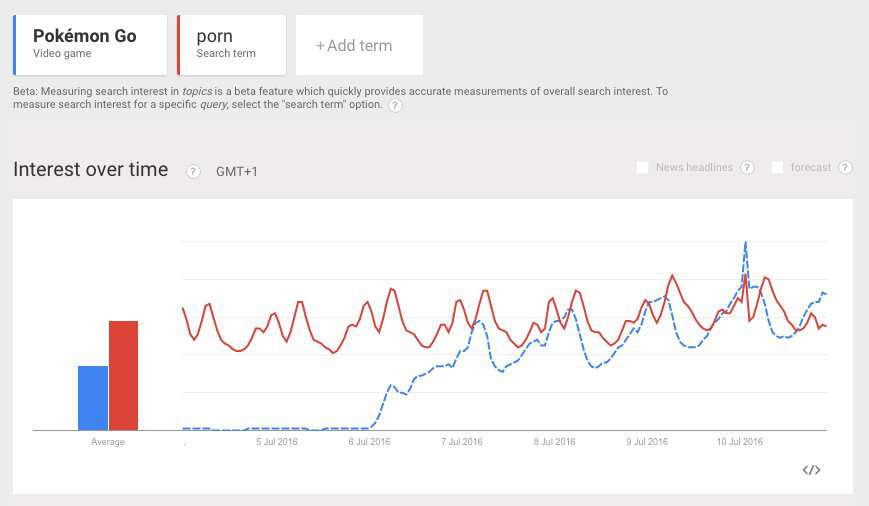This screenshot has height=506, width=869.
Task: Click the red Average bar
Action: coord(123,375)
